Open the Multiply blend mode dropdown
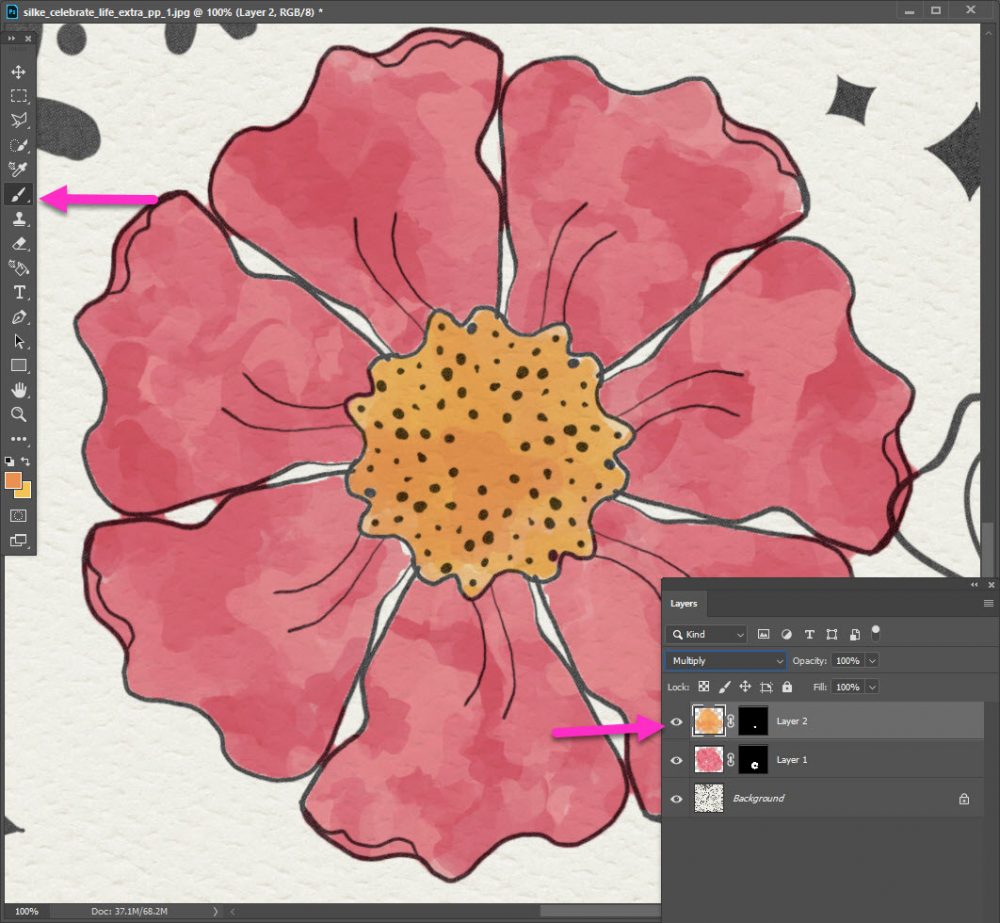 coord(726,661)
